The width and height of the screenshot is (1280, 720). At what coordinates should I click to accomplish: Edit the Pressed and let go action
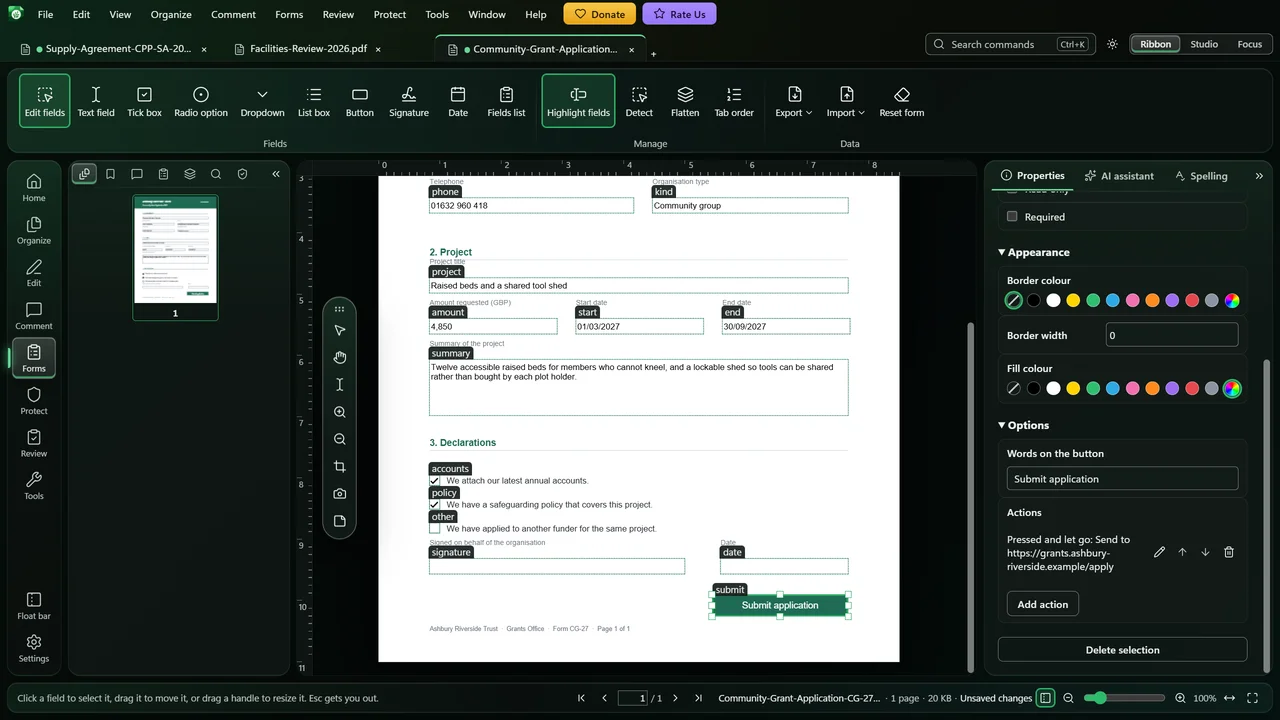(1159, 552)
